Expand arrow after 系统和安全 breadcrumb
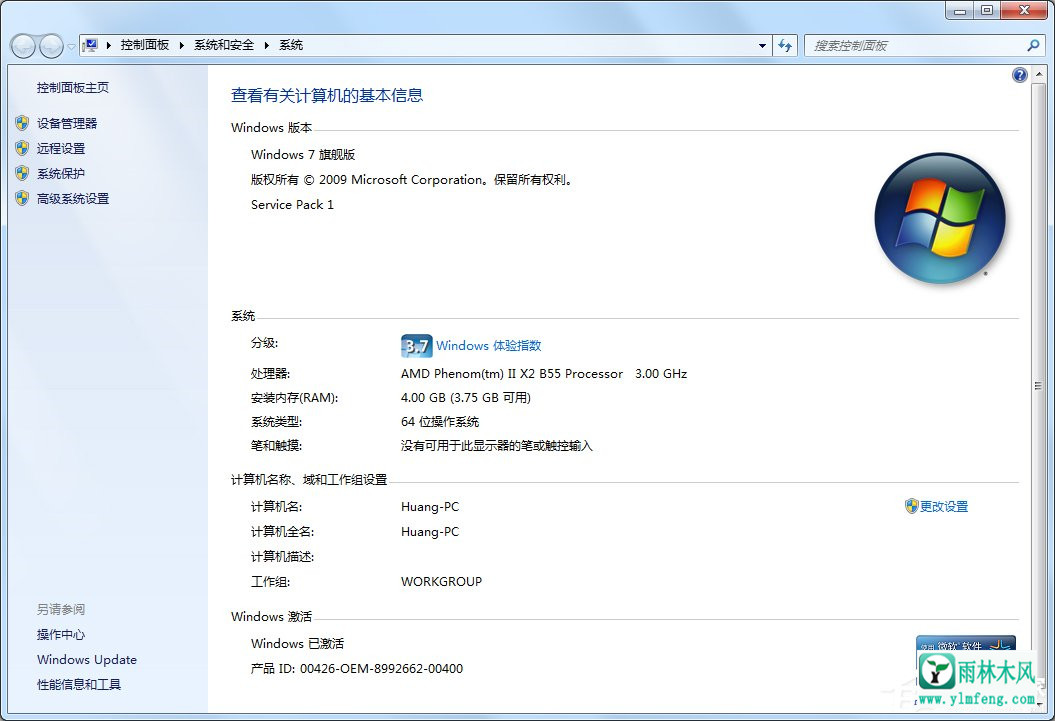 pyautogui.click(x=266, y=45)
